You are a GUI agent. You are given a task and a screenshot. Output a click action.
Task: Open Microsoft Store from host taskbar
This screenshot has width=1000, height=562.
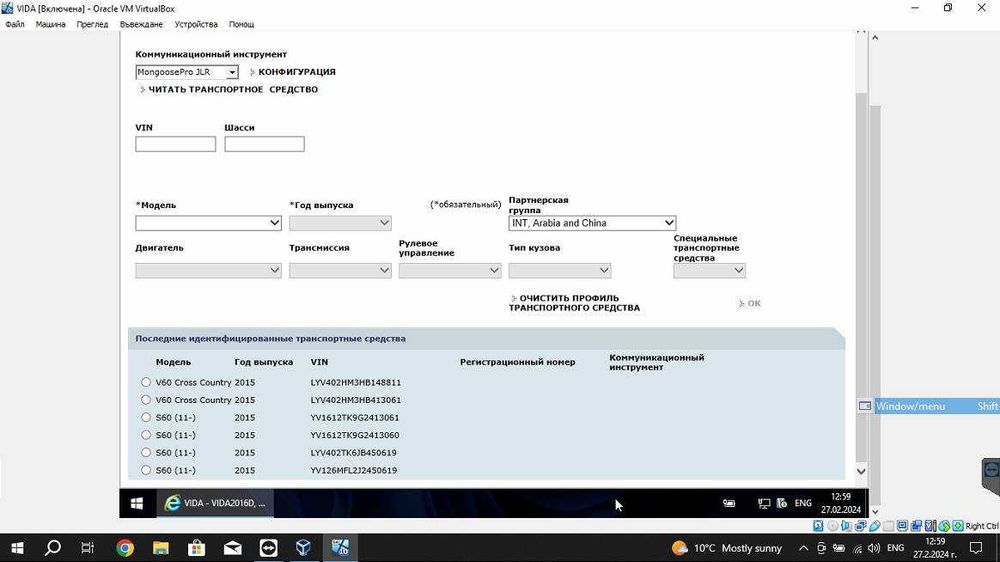point(196,548)
